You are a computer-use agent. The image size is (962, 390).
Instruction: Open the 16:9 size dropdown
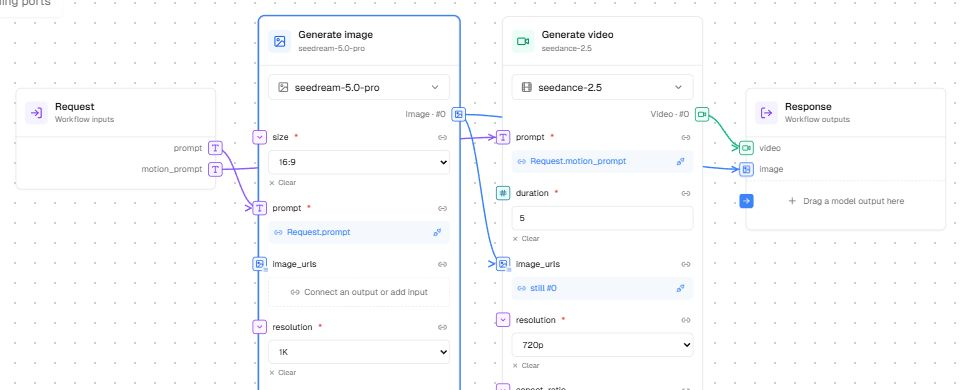pos(359,162)
